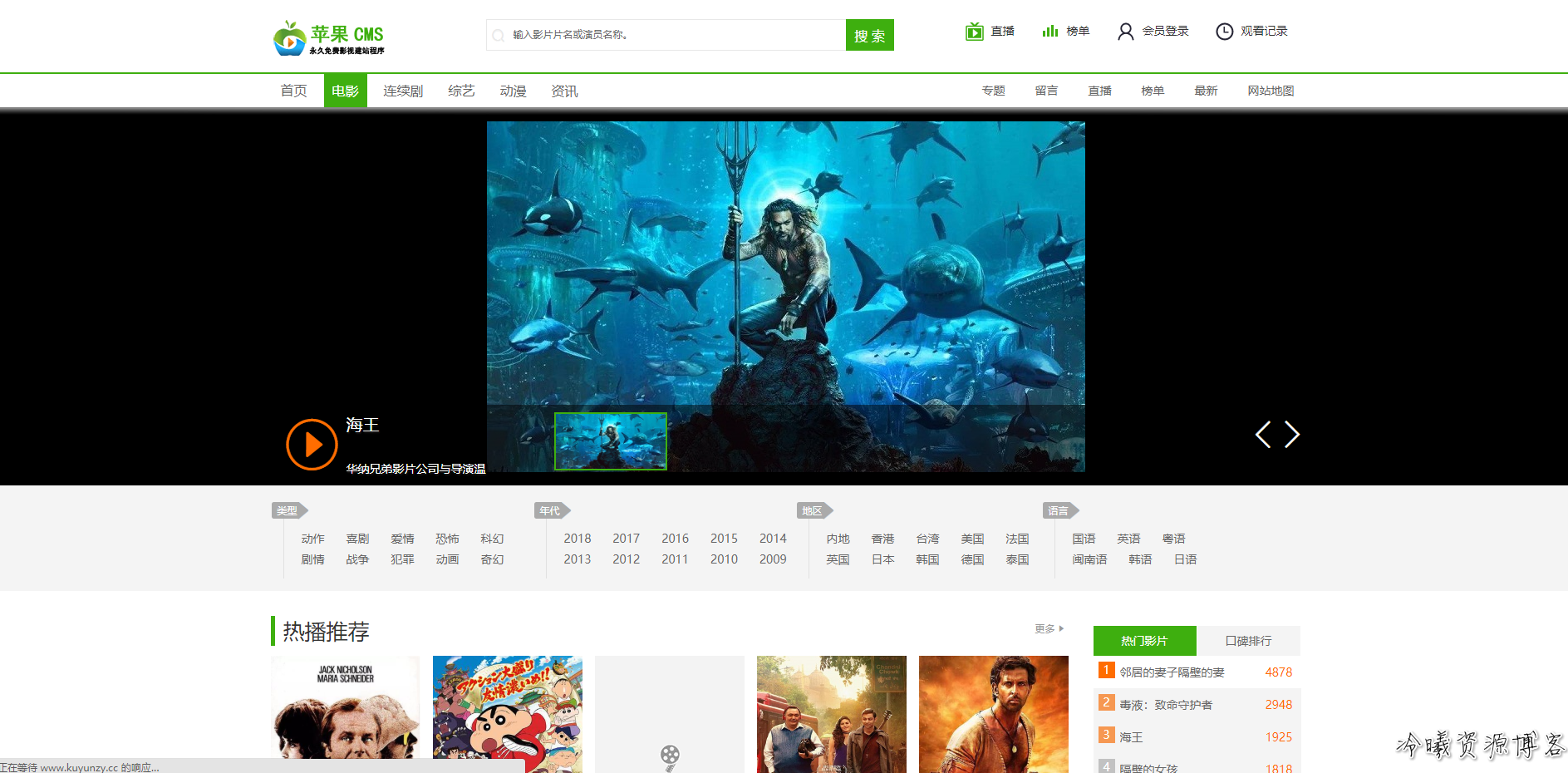The width and height of the screenshot is (1568, 773).
Task: Filter by 战争 genre
Action: (357, 559)
